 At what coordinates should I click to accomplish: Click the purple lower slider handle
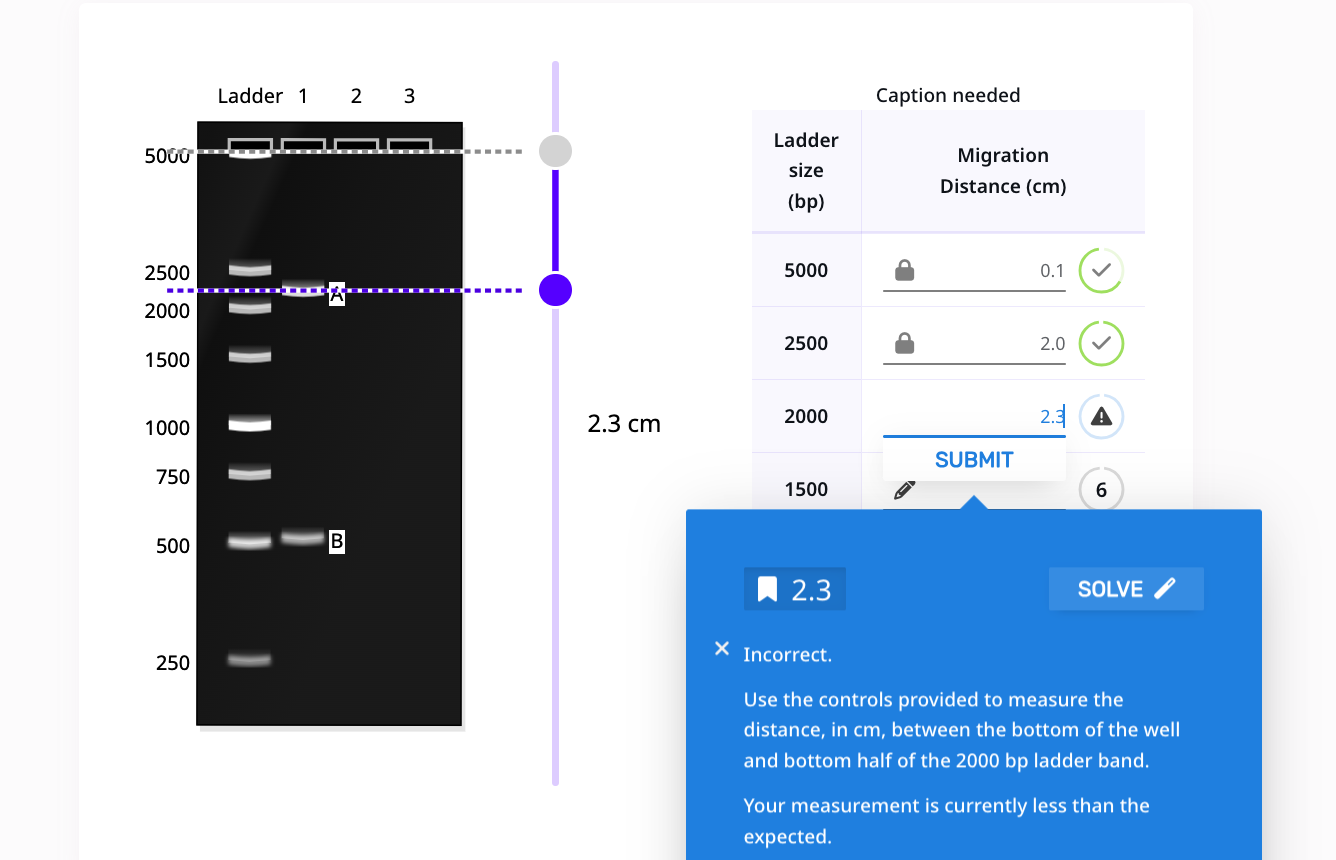click(x=555, y=290)
